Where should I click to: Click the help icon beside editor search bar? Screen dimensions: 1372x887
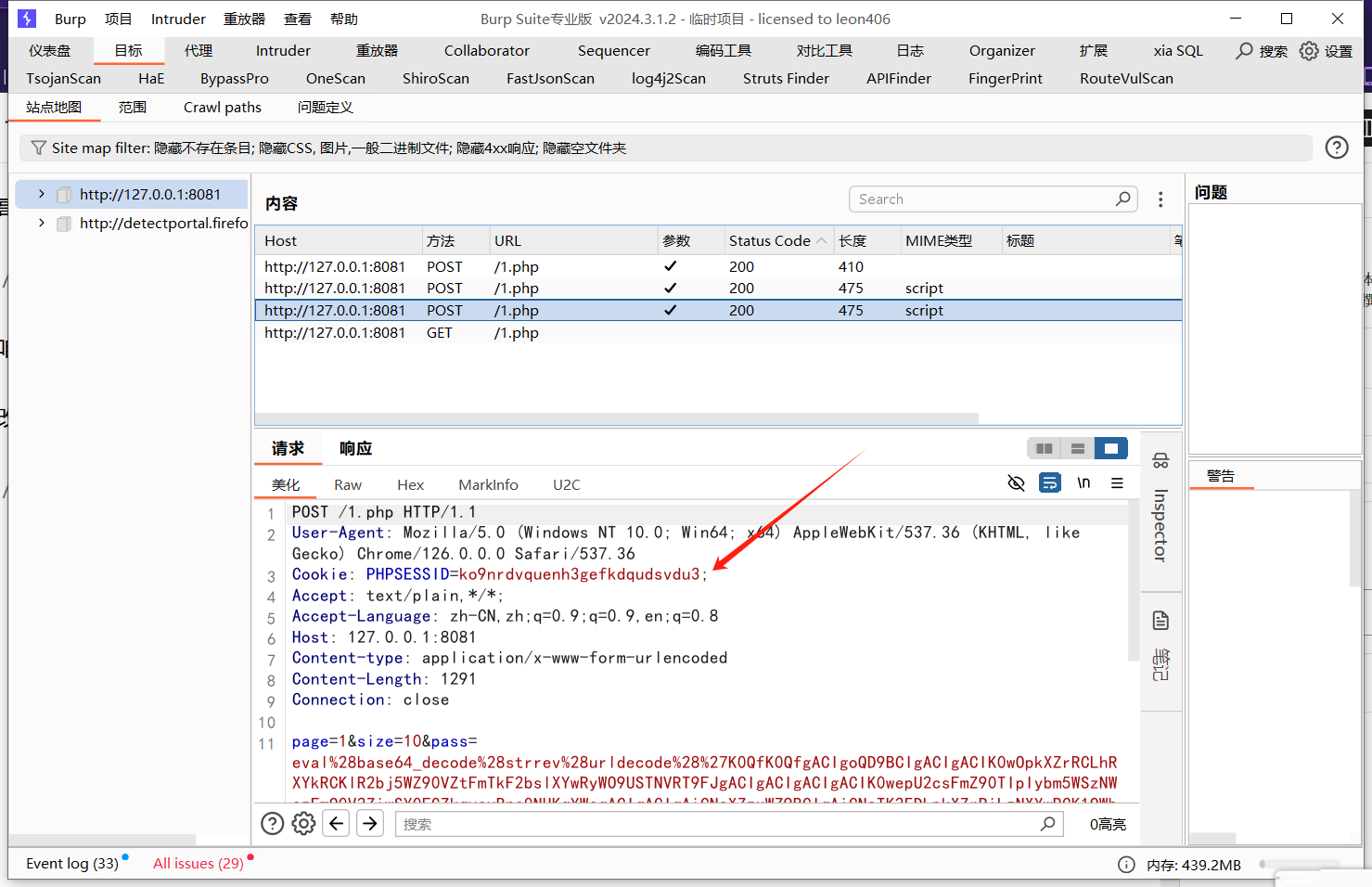click(x=273, y=823)
